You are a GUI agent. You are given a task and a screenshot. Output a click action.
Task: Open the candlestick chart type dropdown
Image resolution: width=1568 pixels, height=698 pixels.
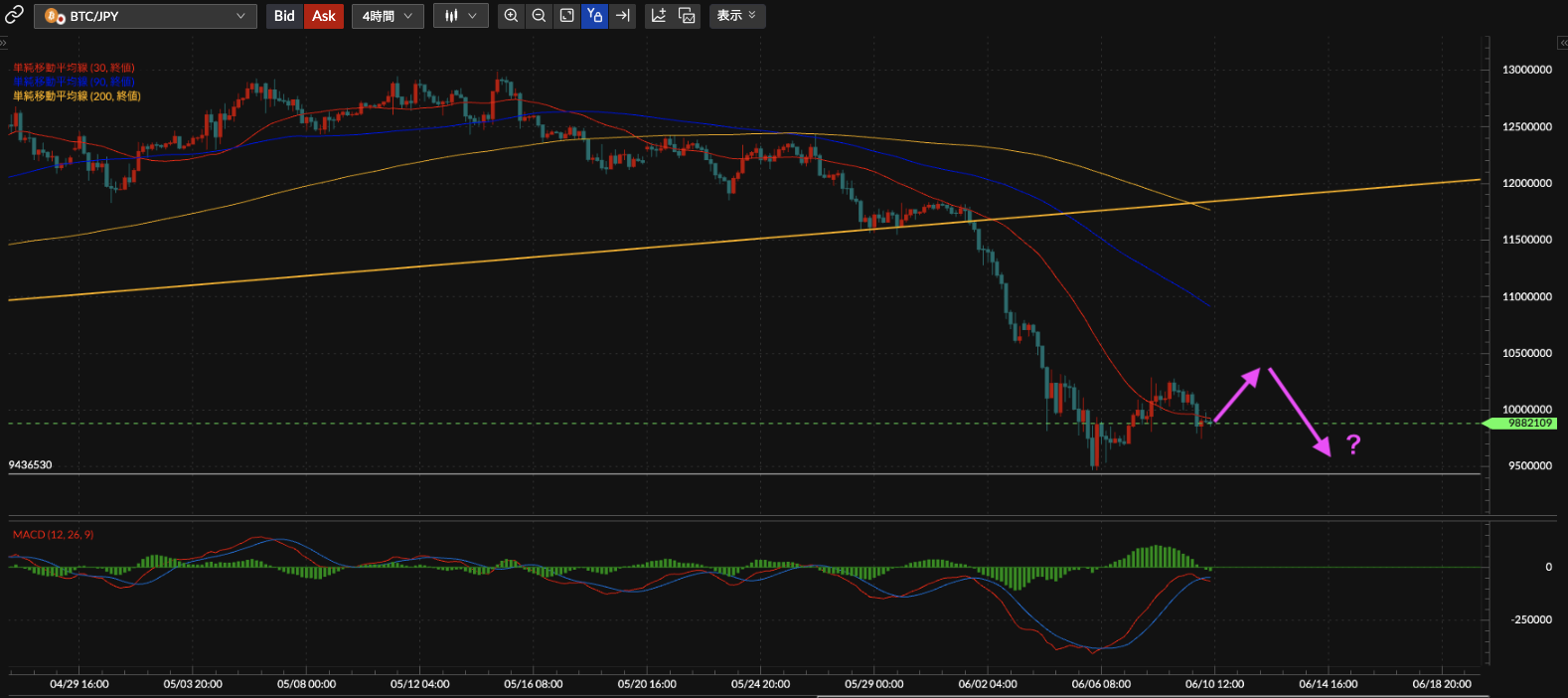tap(461, 16)
